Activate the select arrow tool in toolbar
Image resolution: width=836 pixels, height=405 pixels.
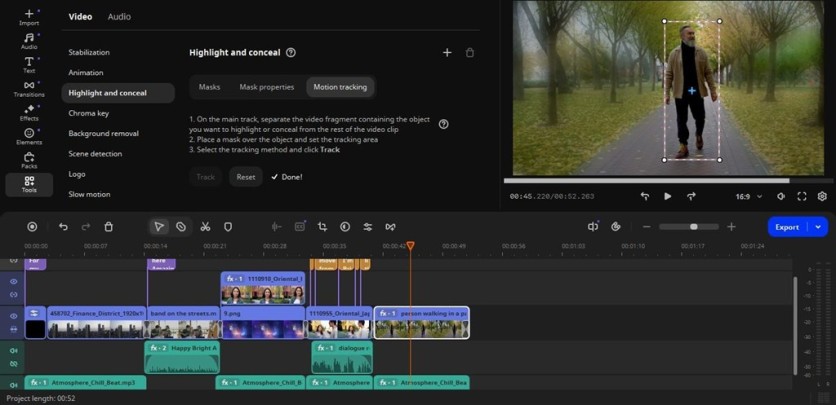click(159, 227)
